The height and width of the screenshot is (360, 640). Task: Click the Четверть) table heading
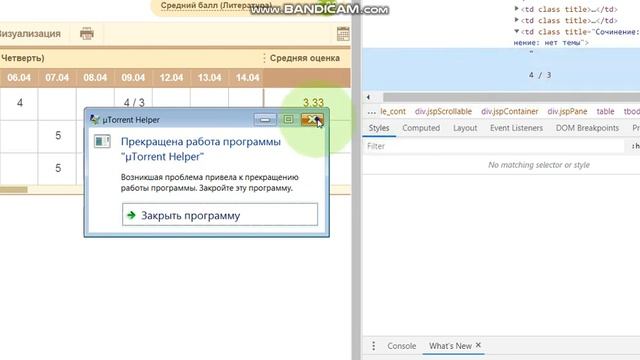click(22, 58)
